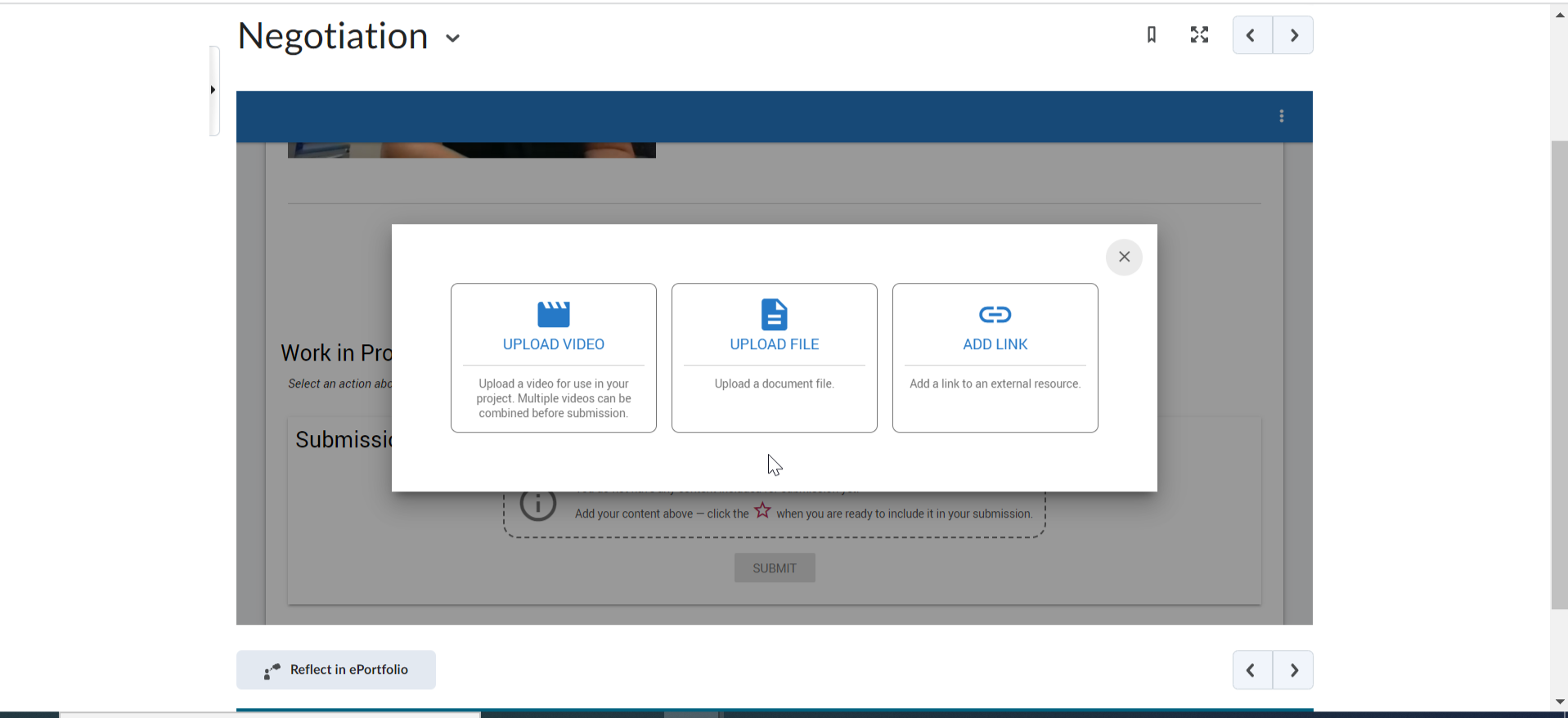Go to next page using top arrow
The height and width of the screenshot is (718, 1568).
(x=1294, y=35)
